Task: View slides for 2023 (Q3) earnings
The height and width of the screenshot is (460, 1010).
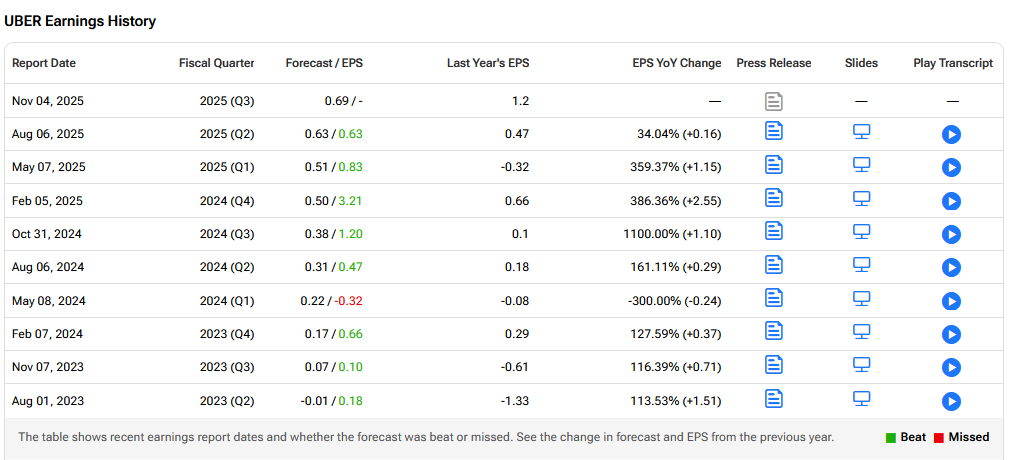Action: 861,364
